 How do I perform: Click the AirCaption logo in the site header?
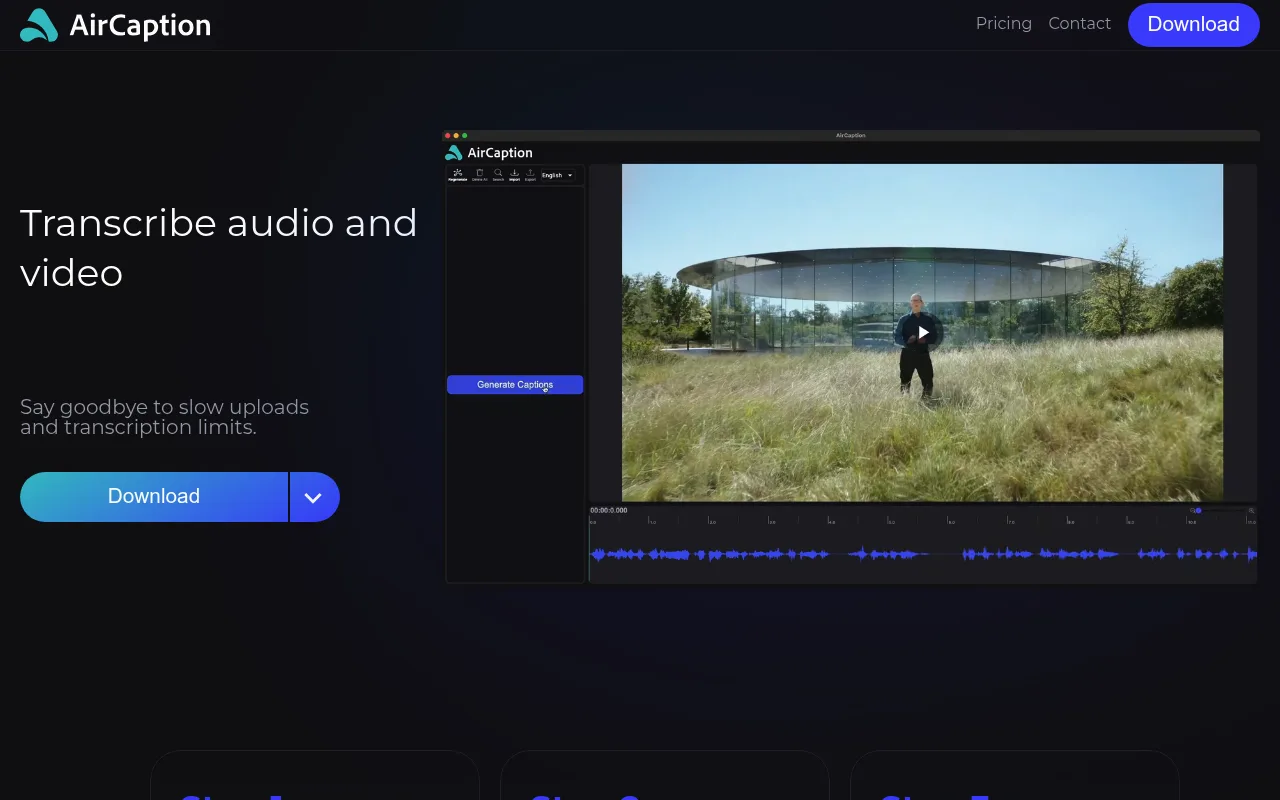tap(115, 25)
